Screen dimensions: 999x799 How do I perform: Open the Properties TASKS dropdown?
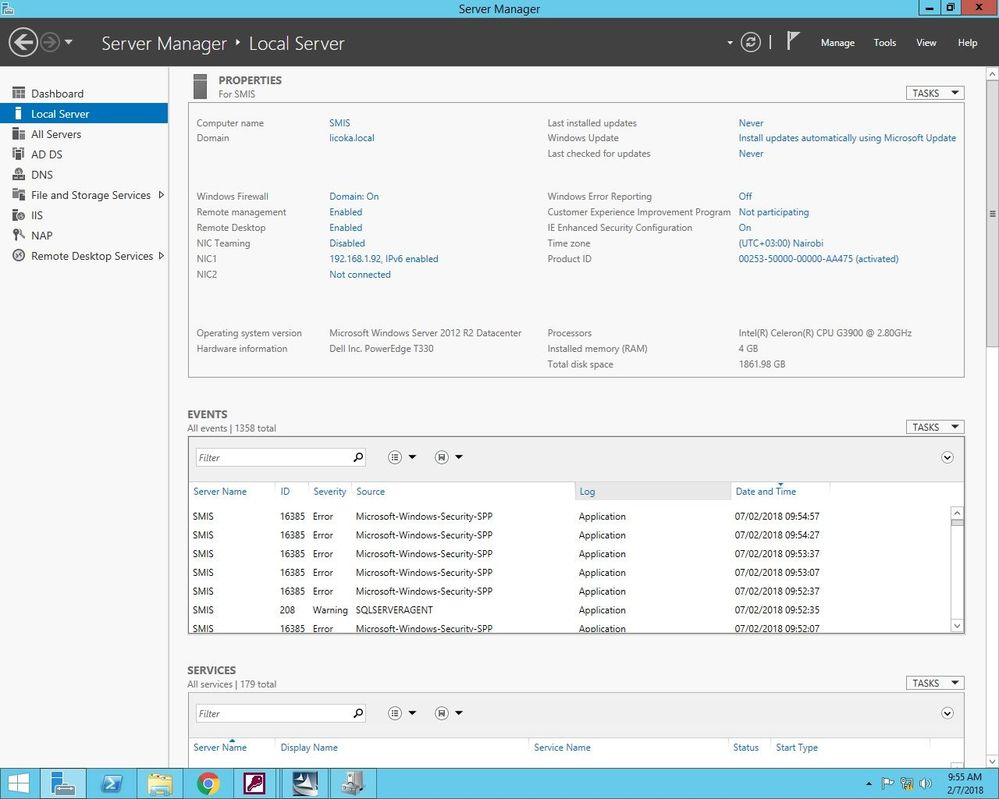point(935,93)
